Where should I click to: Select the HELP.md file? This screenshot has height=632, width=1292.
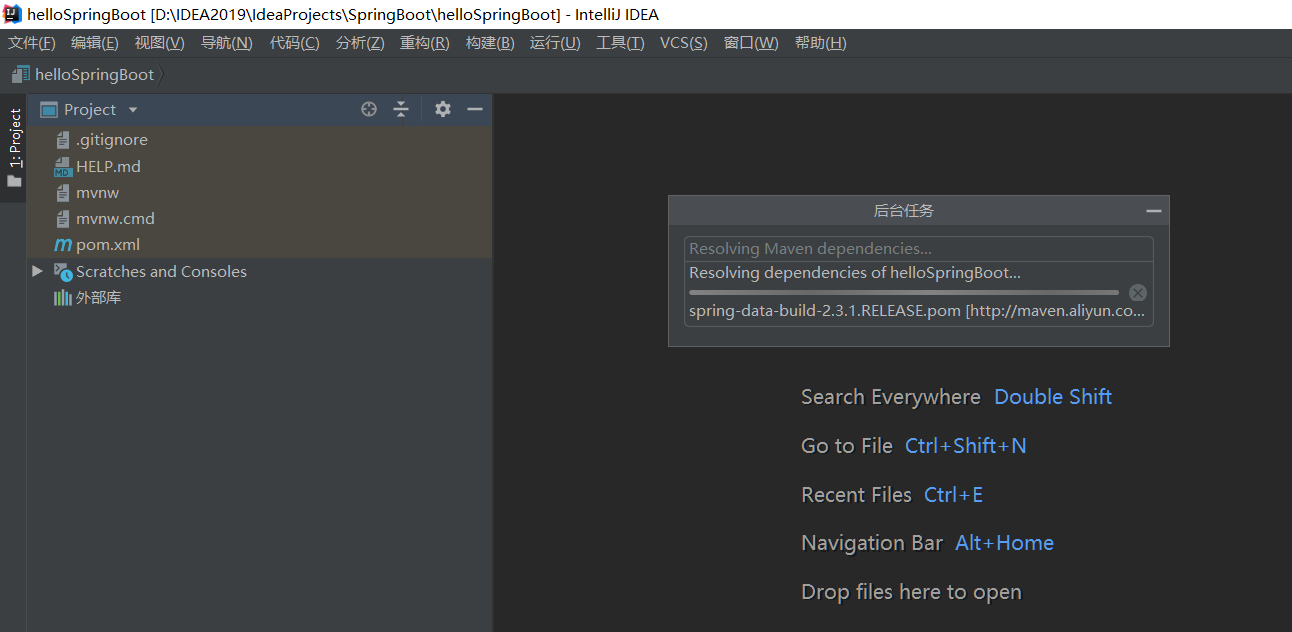tap(108, 167)
